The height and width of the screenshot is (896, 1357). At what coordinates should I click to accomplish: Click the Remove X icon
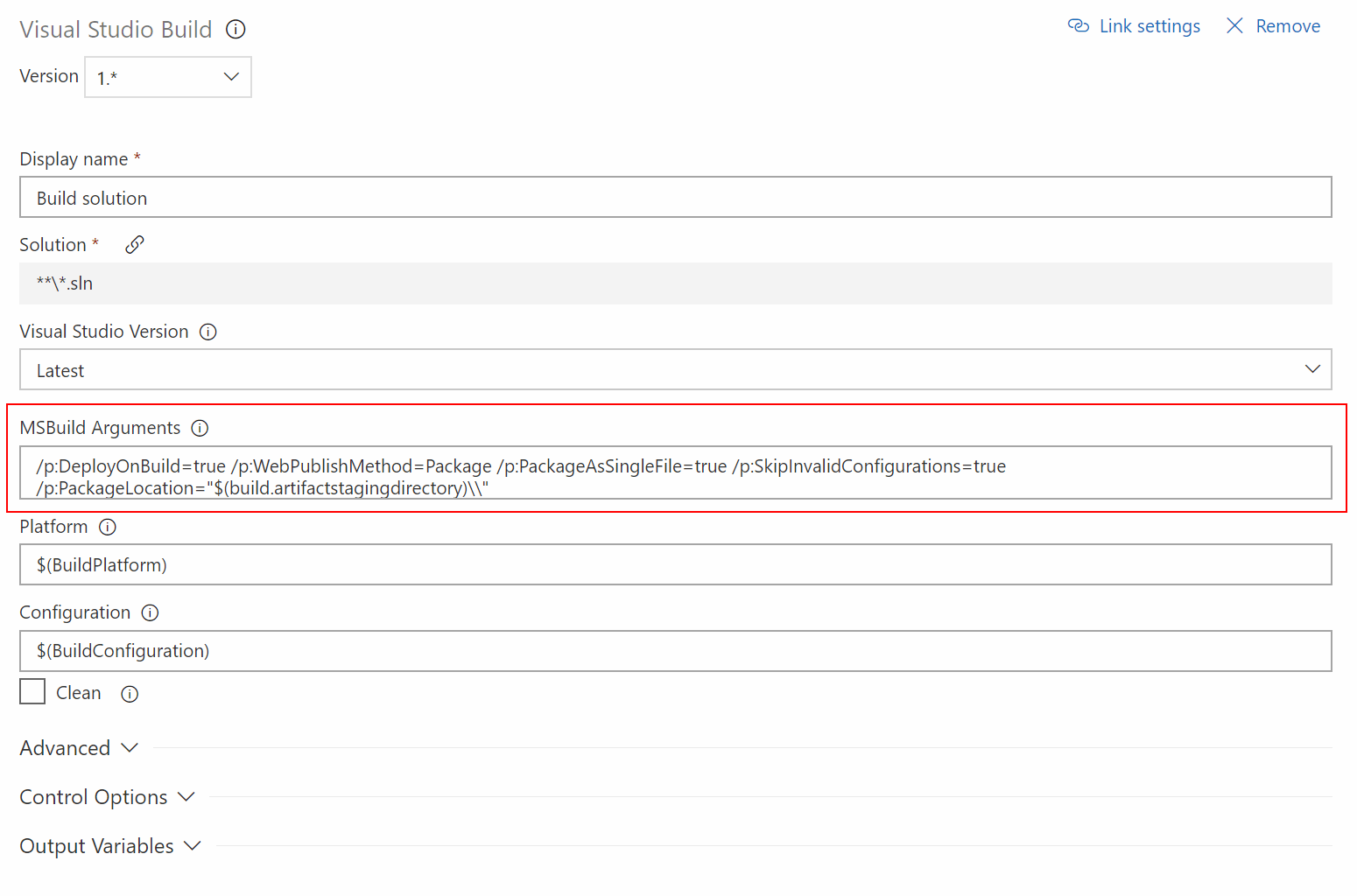(x=1234, y=26)
